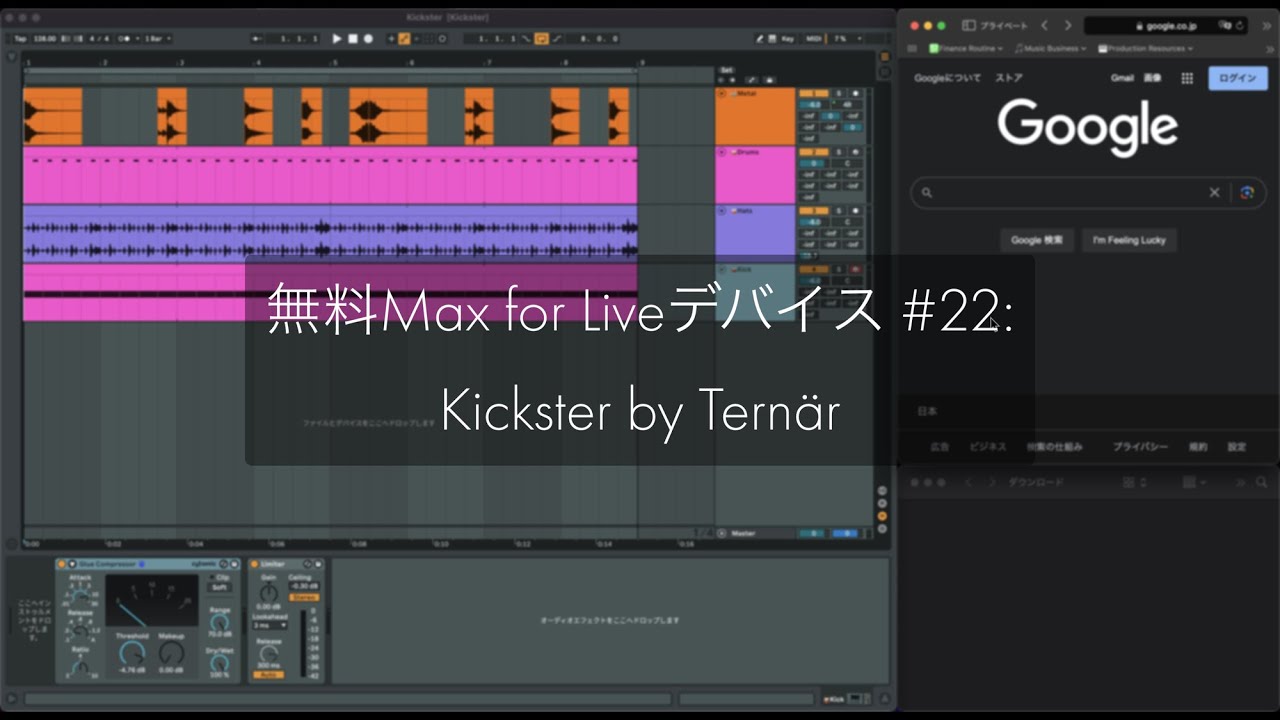The width and height of the screenshot is (1280, 720).
Task: Click the ログイン button on Google
Action: point(1238,78)
